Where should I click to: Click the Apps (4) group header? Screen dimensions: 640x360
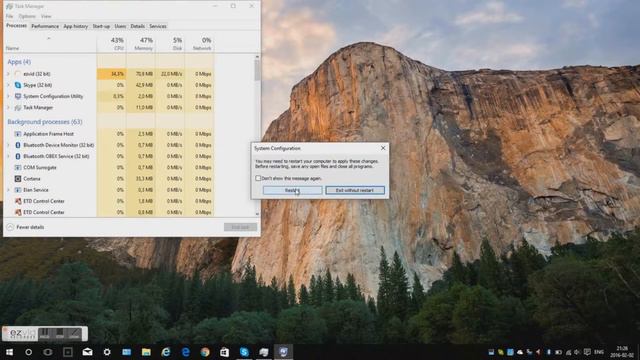point(19,62)
